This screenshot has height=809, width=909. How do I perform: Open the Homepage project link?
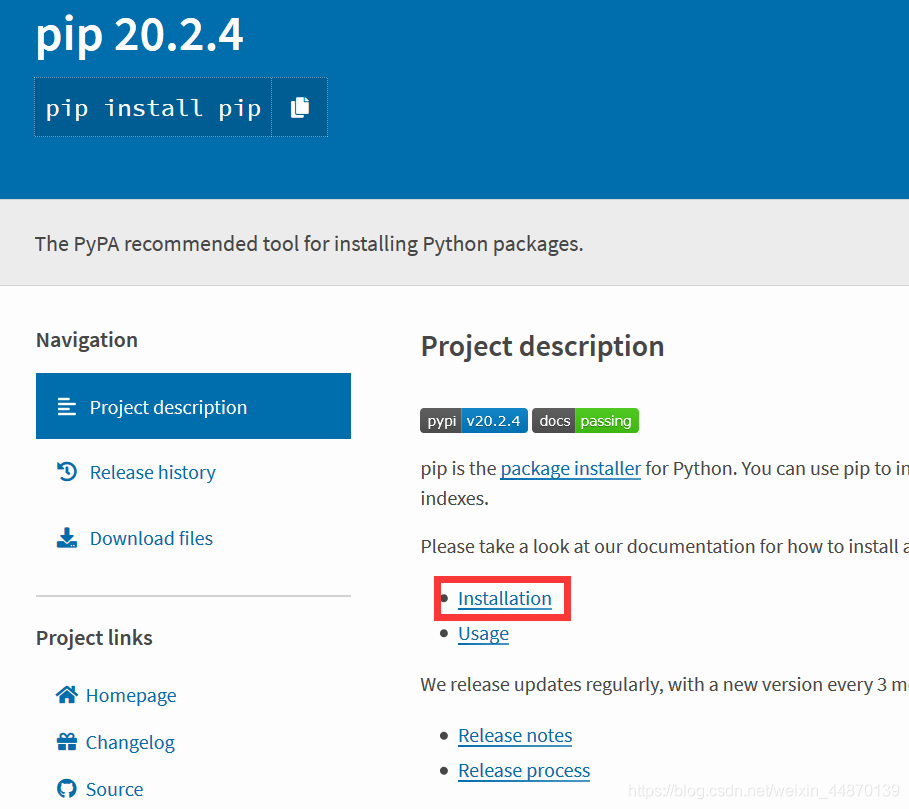pyautogui.click(x=131, y=695)
